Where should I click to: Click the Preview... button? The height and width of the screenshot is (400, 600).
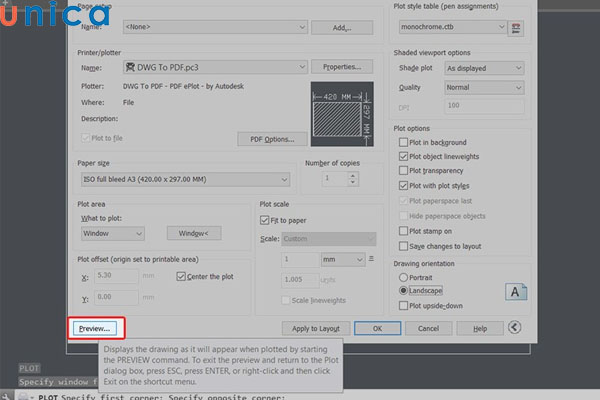95,328
